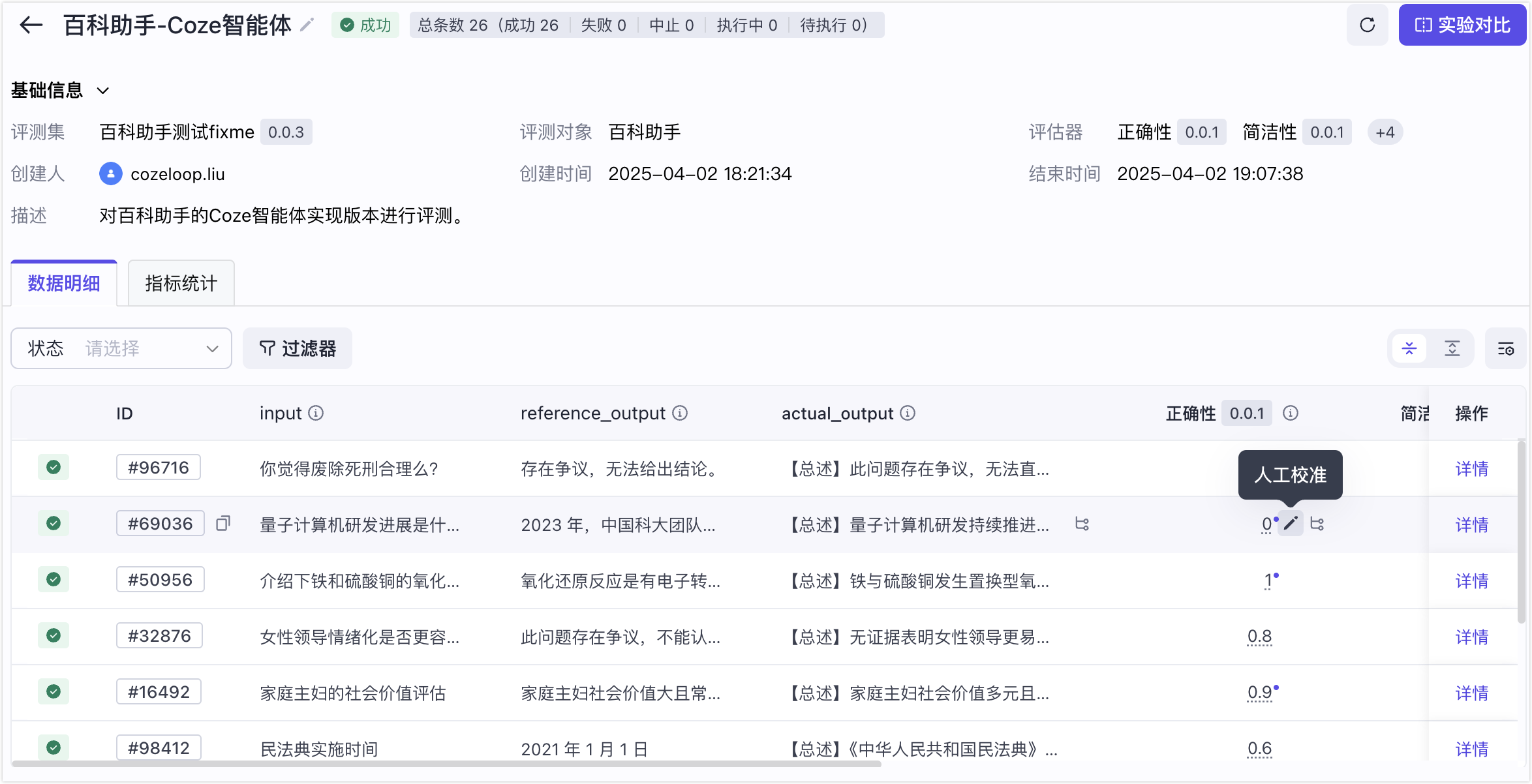Open column settings icon

1505,349
